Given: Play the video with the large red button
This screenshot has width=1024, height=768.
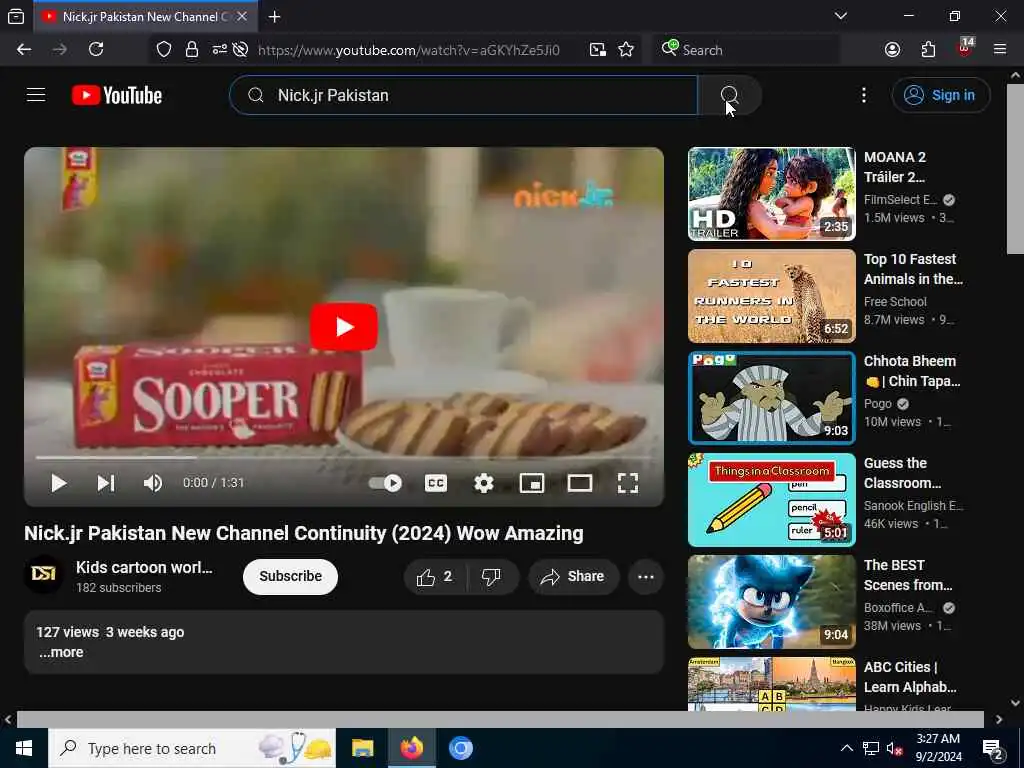Looking at the screenshot, I should (x=344, y=327).
